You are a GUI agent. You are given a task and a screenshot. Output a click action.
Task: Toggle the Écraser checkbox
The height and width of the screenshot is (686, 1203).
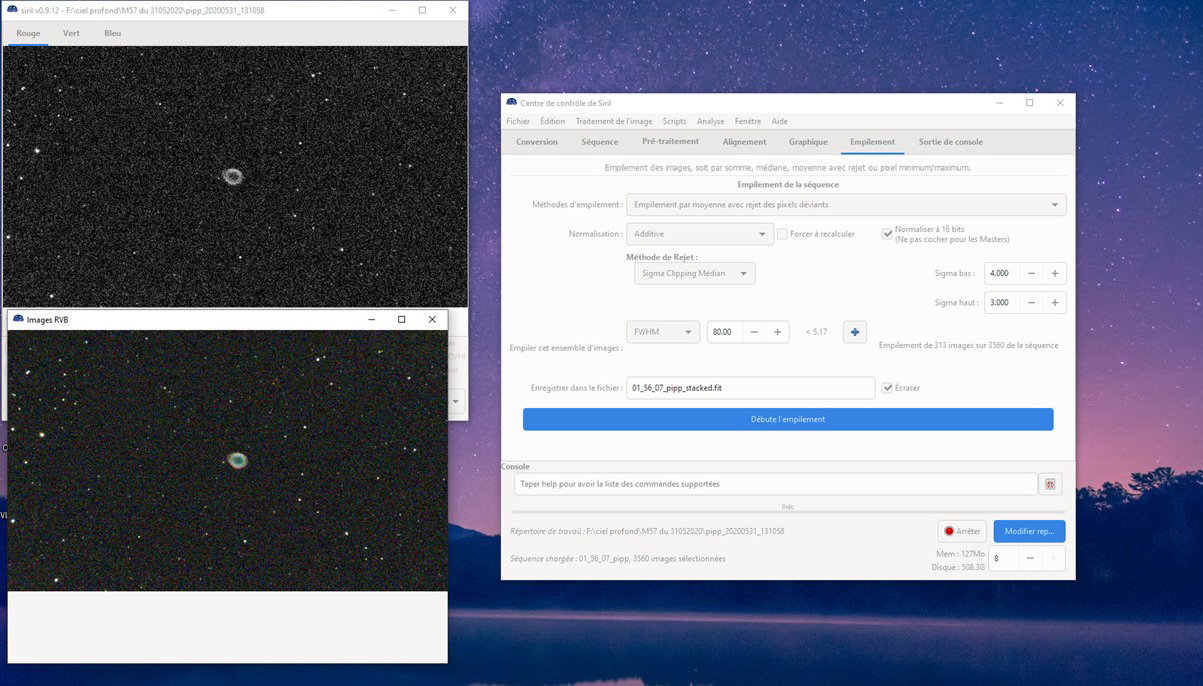(x=887, y=388)
